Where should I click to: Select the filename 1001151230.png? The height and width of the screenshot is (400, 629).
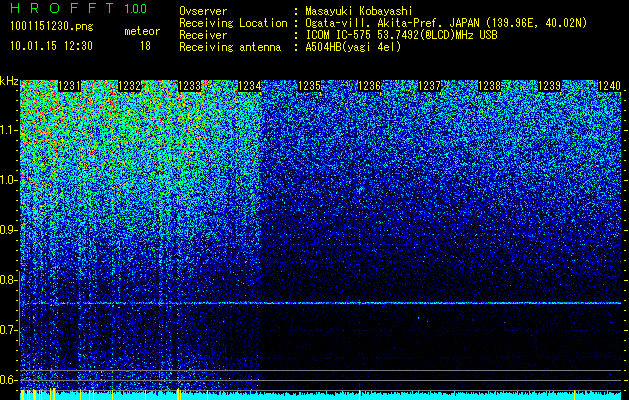tap(52, 27)
